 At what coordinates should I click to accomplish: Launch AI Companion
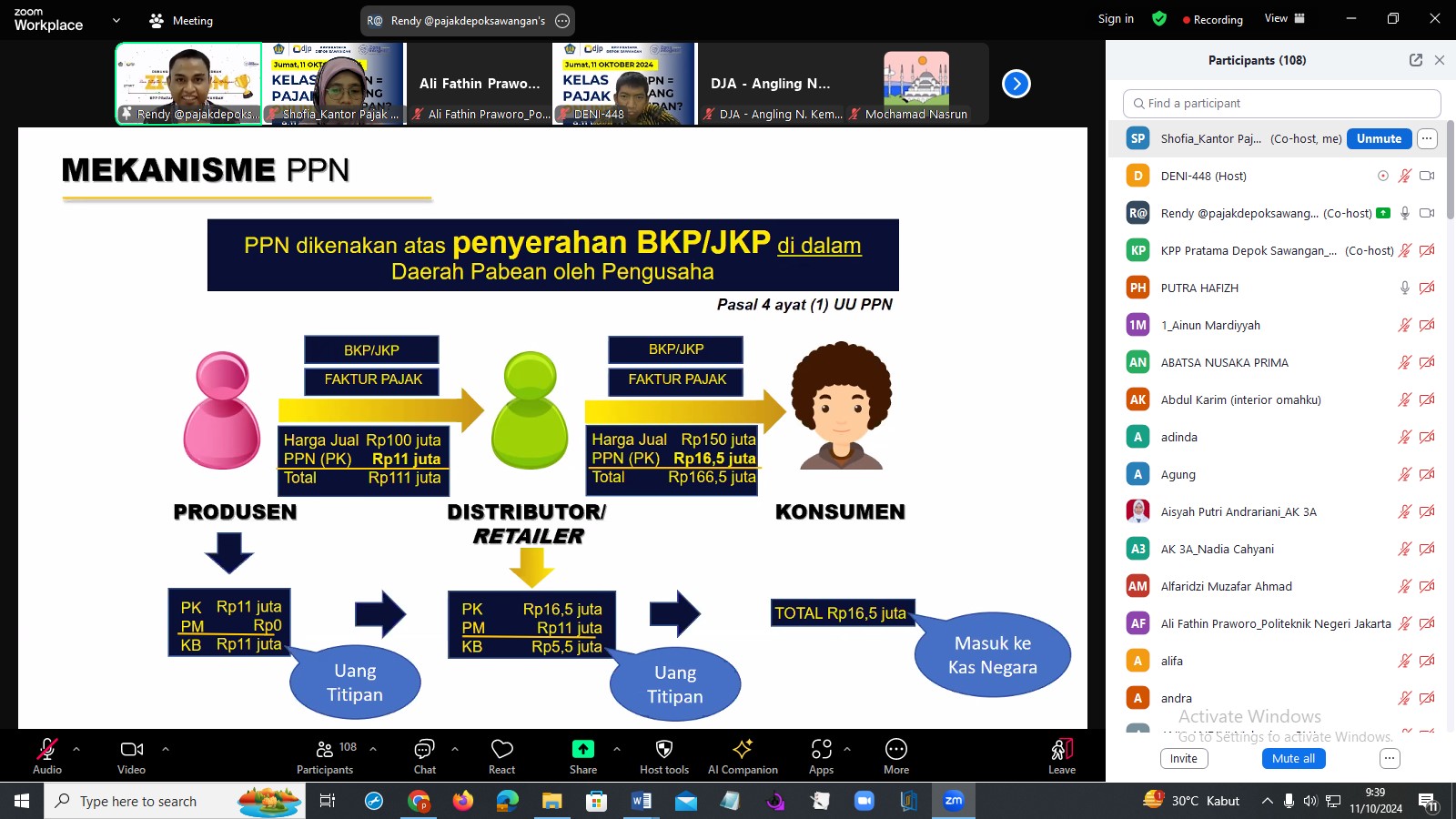[743, 749]
